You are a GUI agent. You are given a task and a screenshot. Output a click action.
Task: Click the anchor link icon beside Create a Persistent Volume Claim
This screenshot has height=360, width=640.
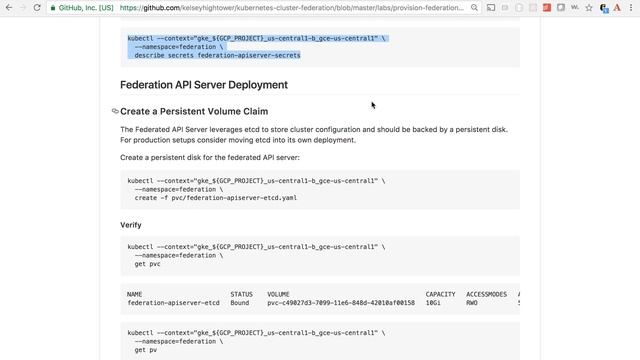click(115, 111)
